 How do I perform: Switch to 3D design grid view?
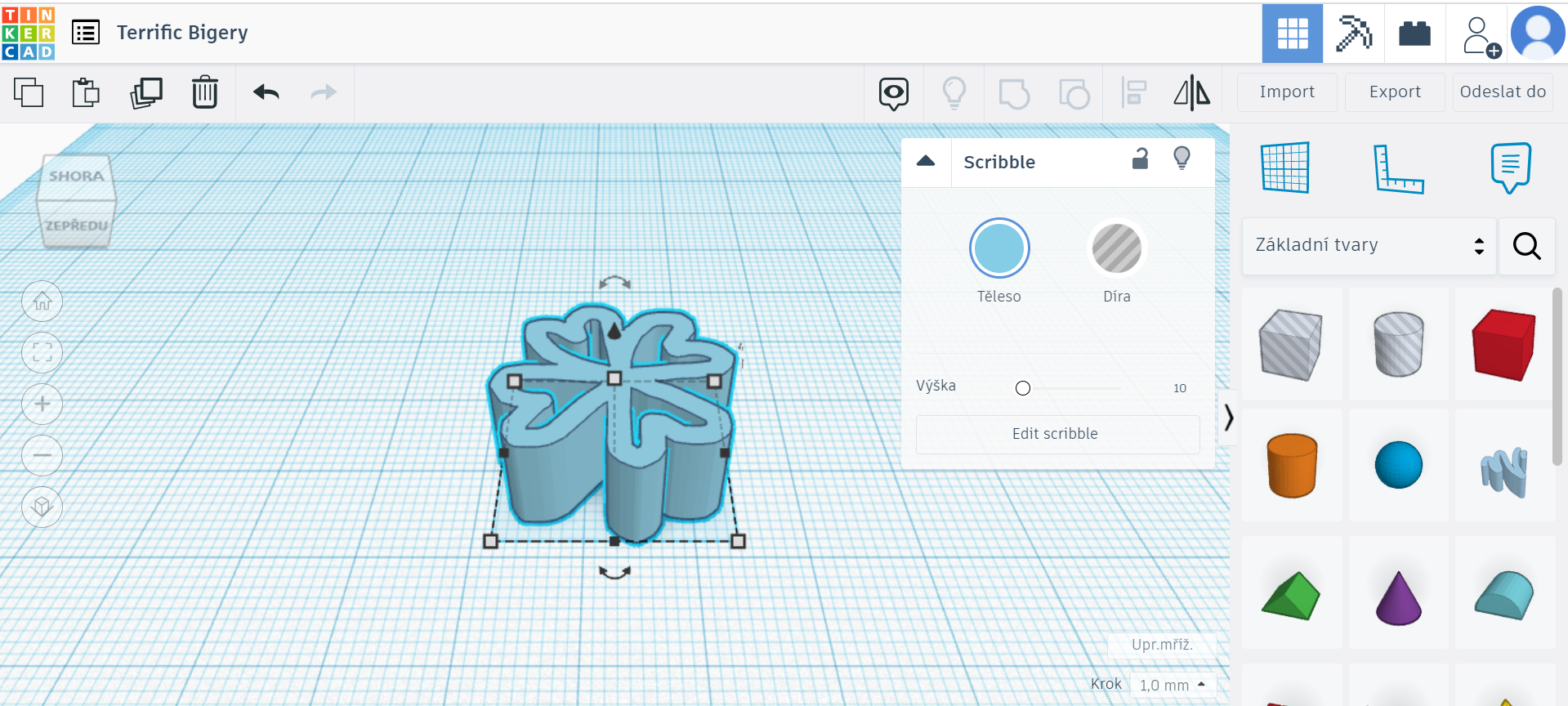pos(1292,34)
